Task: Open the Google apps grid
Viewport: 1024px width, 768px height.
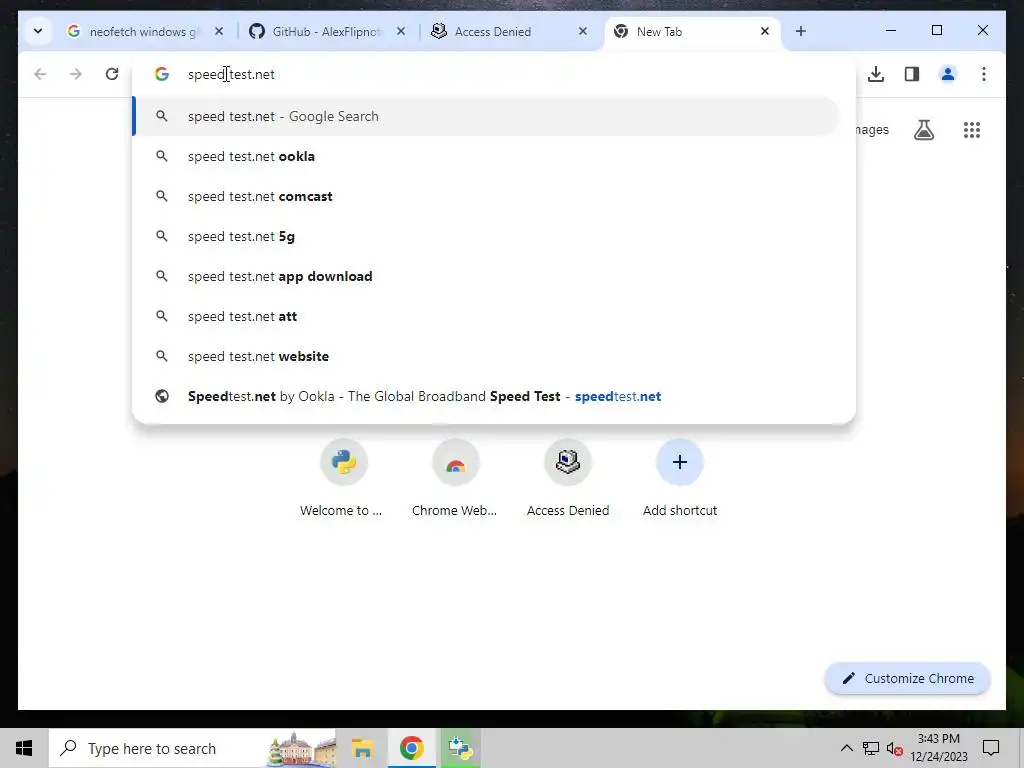Action: point(972,129)
